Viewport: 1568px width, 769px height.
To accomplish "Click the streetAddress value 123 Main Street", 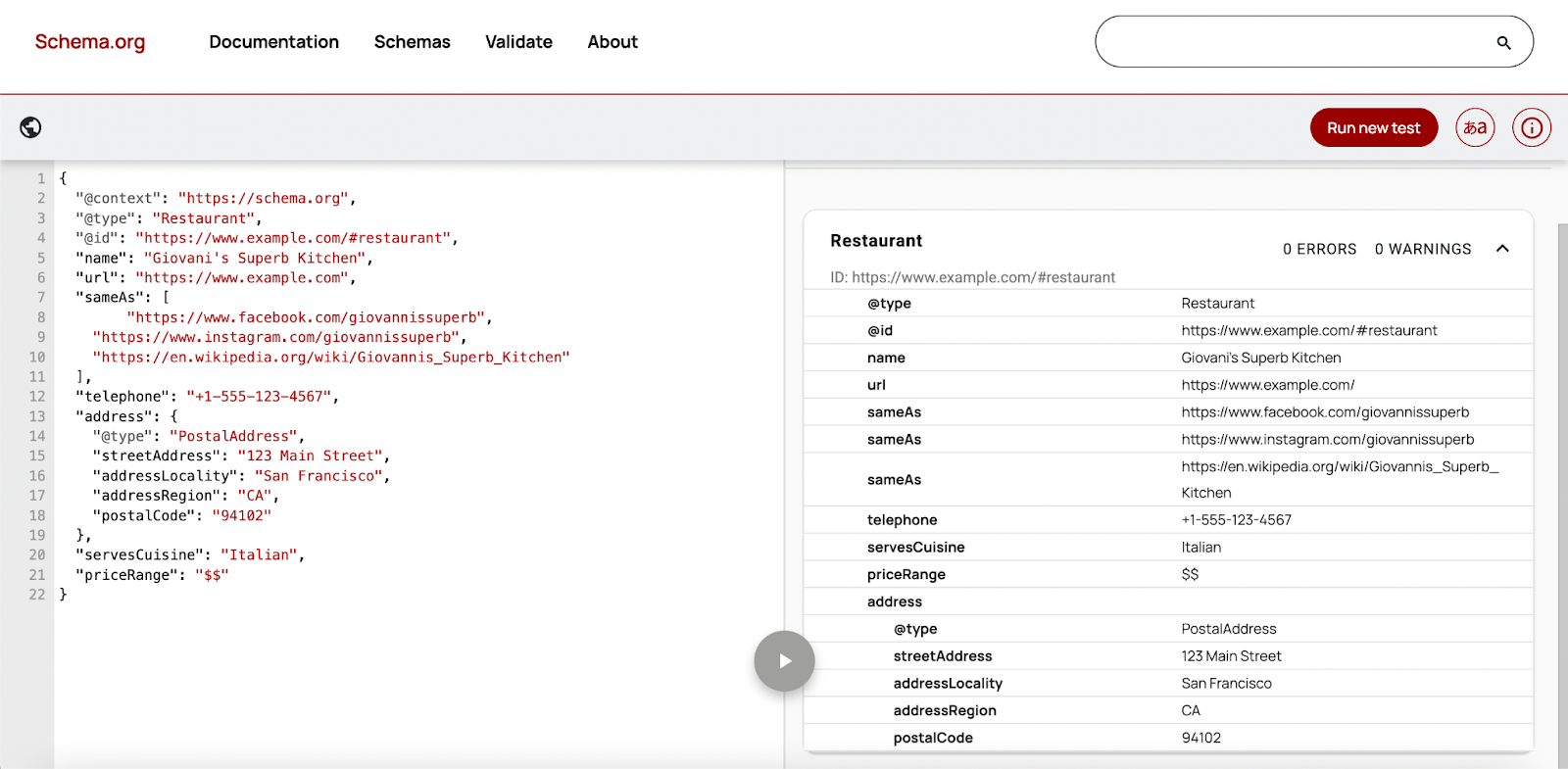I will tap(1232, 656).
